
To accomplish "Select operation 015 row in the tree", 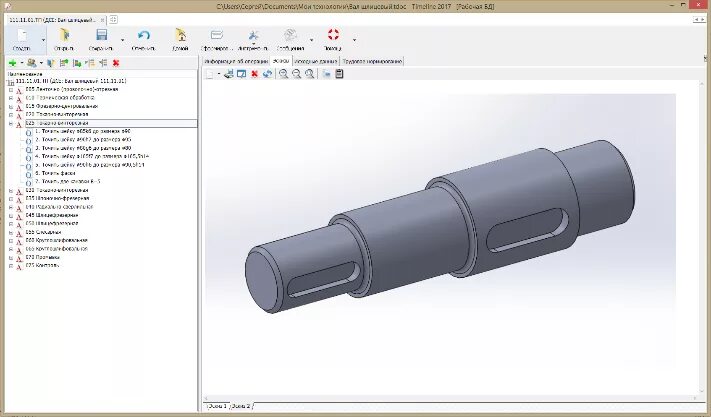I will point(62,106).
